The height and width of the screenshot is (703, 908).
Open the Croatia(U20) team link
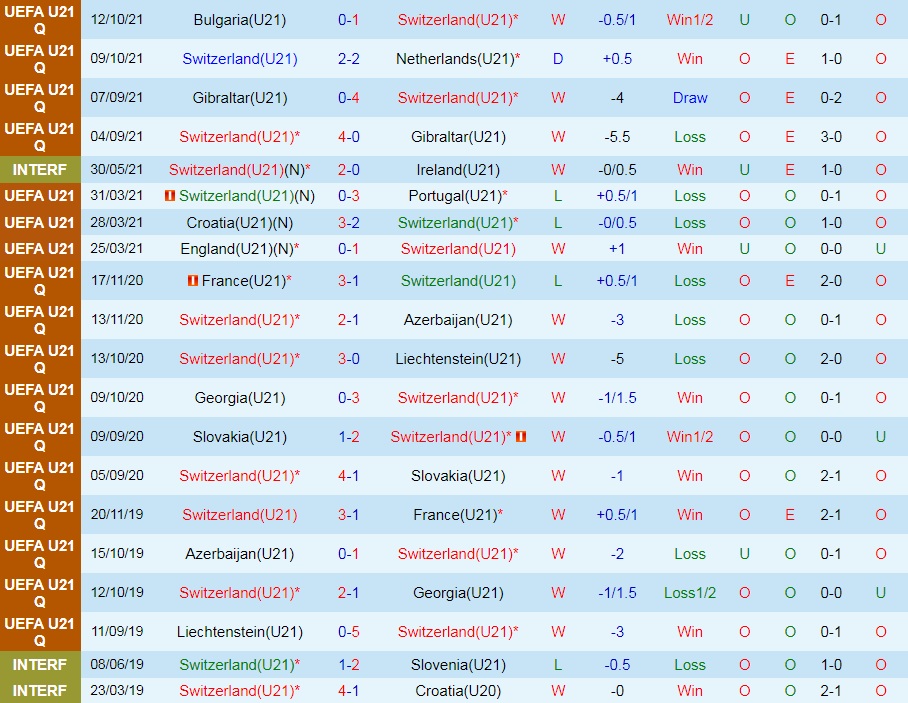[x=458, y=690]
